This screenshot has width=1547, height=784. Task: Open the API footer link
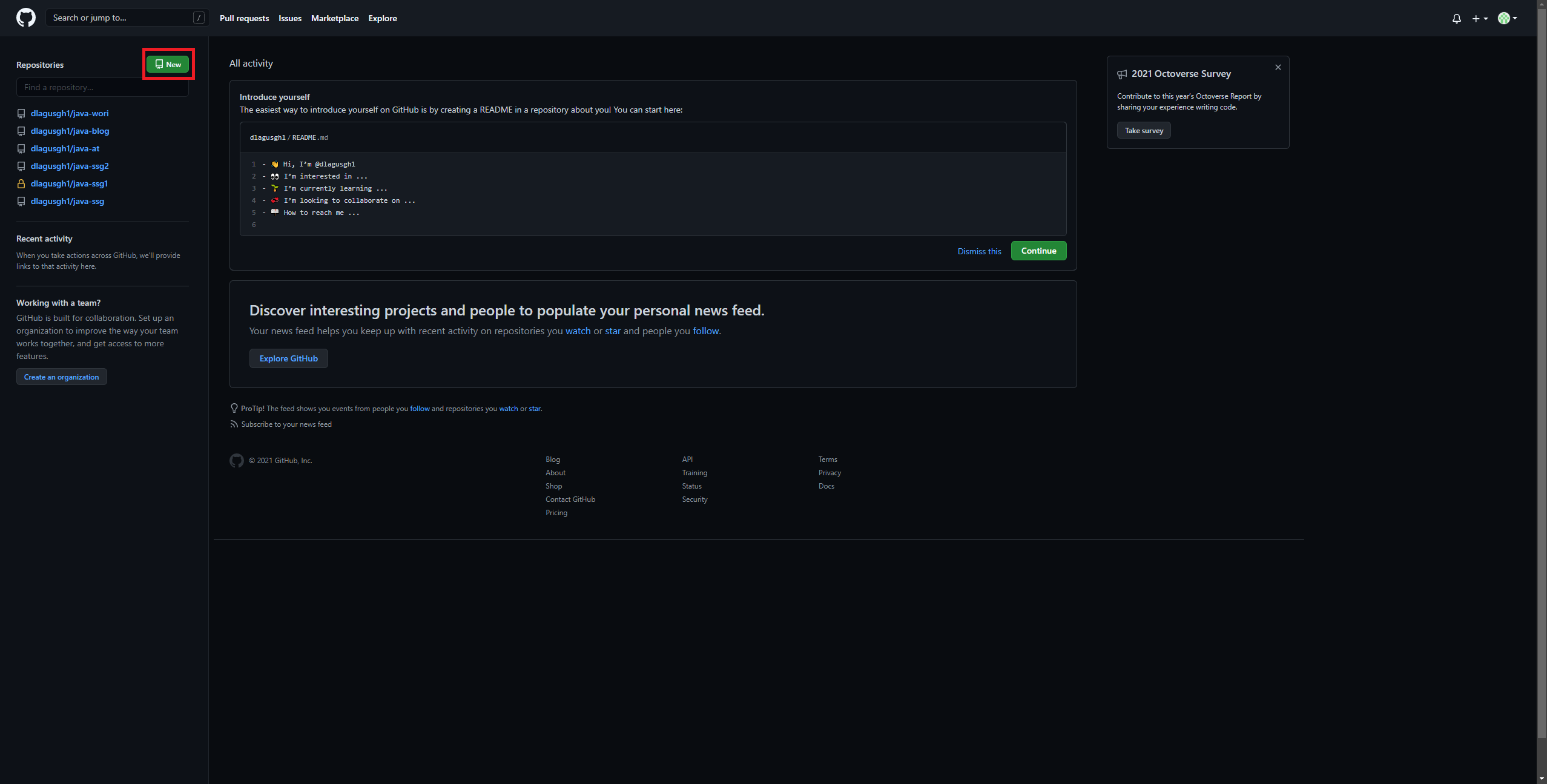coord(687,460)
